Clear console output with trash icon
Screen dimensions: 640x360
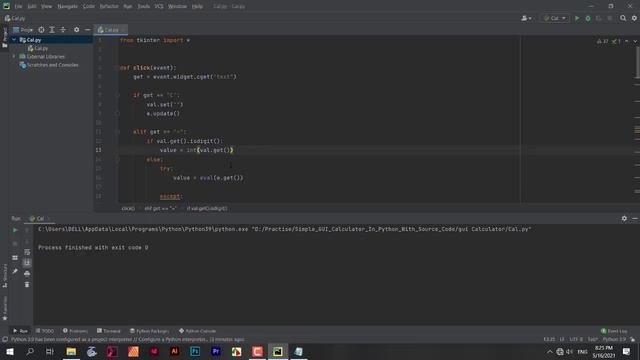(x=27, y=284)
